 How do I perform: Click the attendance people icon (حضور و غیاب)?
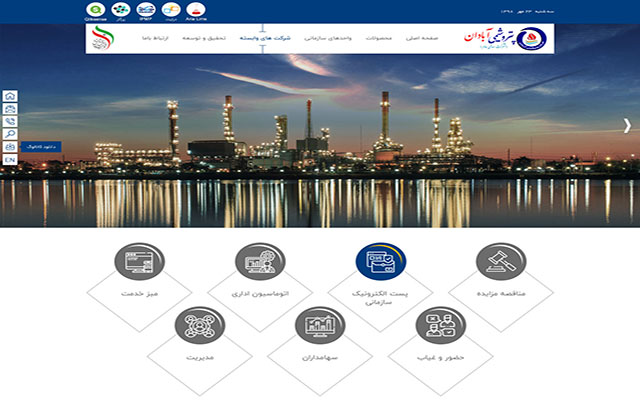pos(441,325)
